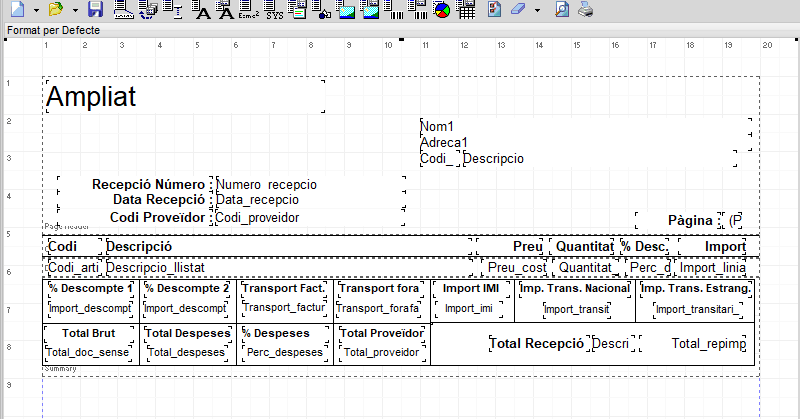800x419 pixels.
Task: Select the memo text block tool
Action: tap(297, 9)
